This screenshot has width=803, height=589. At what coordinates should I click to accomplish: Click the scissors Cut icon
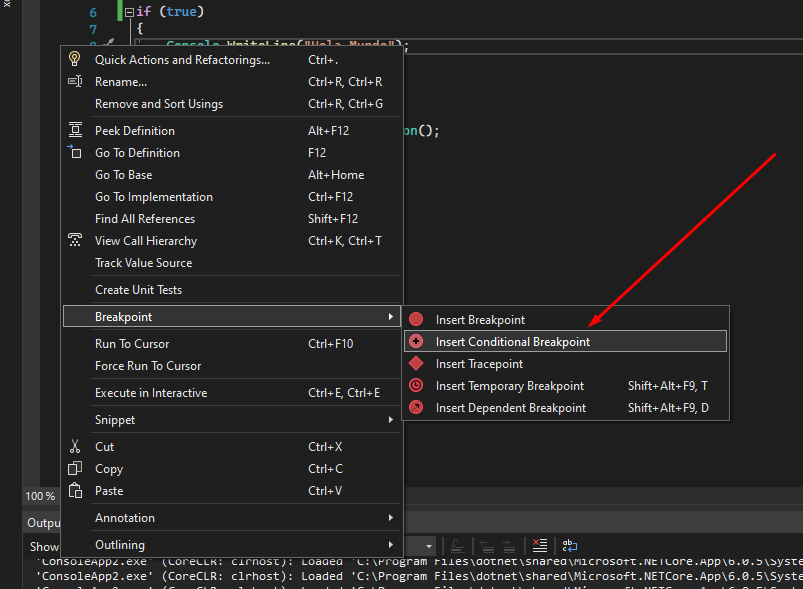click(x=75, y=447)
